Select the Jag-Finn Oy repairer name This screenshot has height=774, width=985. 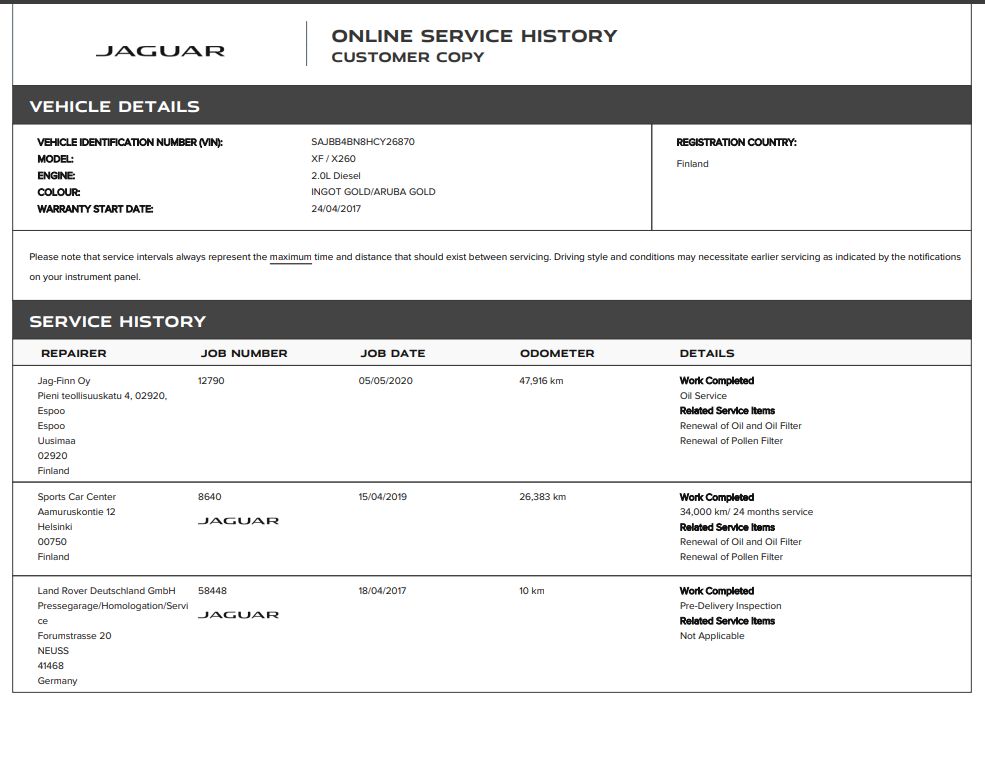click(64, 381)
